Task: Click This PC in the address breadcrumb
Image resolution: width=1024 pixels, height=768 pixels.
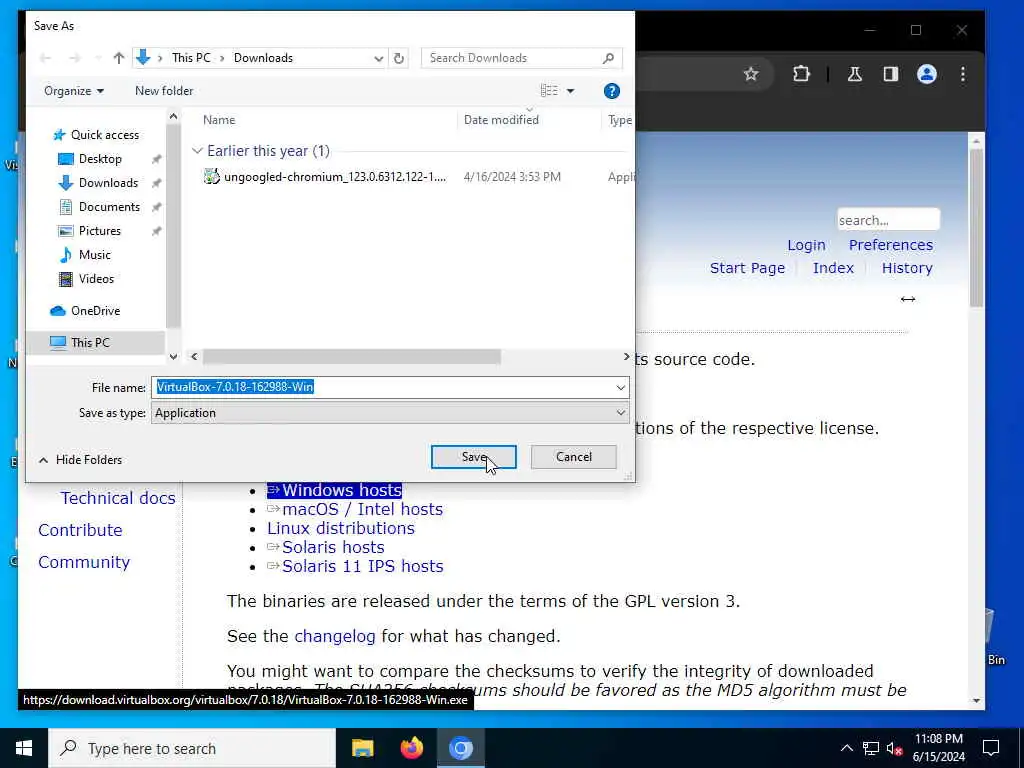Action: point(191,58)
